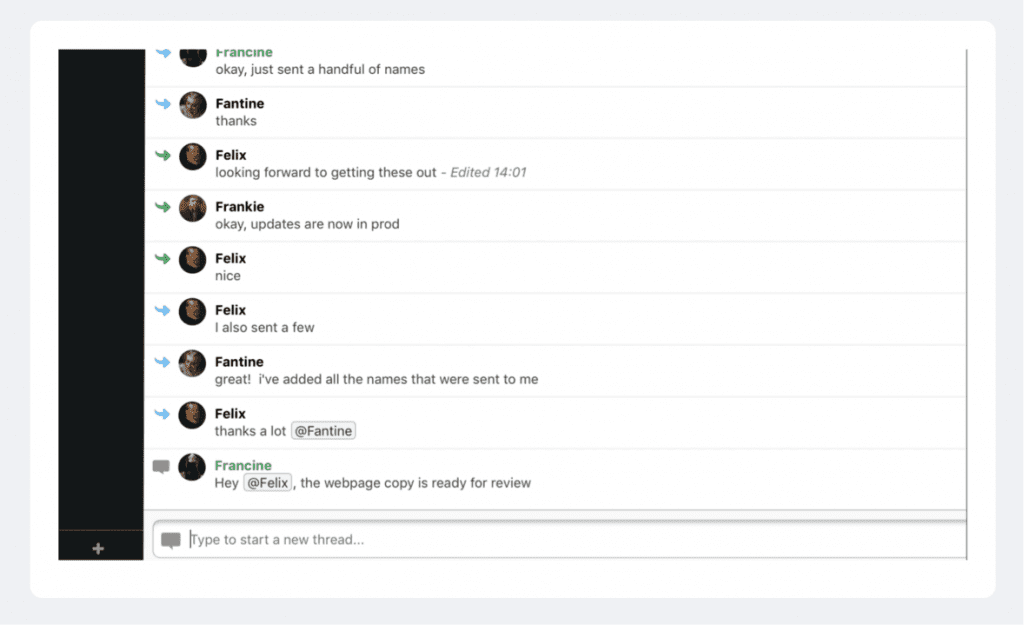Image resolution: width=1024 pixels, height=625 pixels.
Task: Click the blue reply arrow next to "I also sent a few"
Action: coord(163,310)
